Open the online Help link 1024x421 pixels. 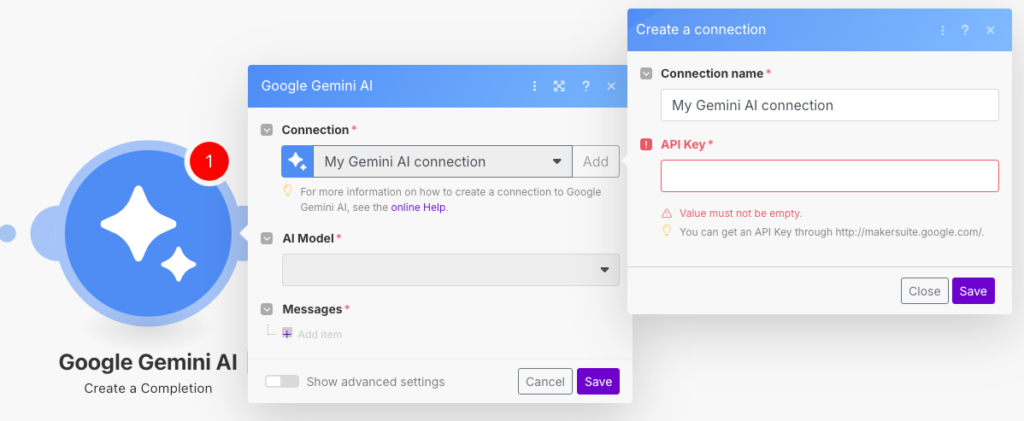pyautogui.click(x=419, y=208)
